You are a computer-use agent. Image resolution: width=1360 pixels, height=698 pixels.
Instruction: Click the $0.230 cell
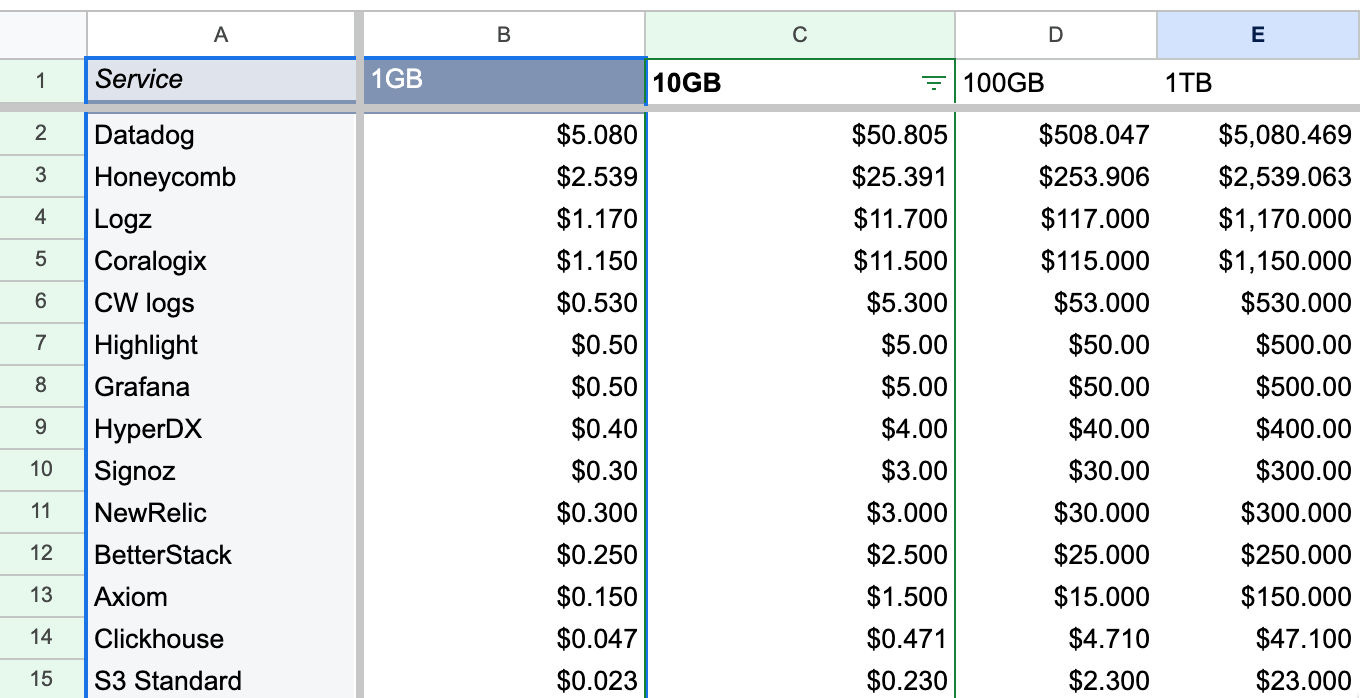801,680
